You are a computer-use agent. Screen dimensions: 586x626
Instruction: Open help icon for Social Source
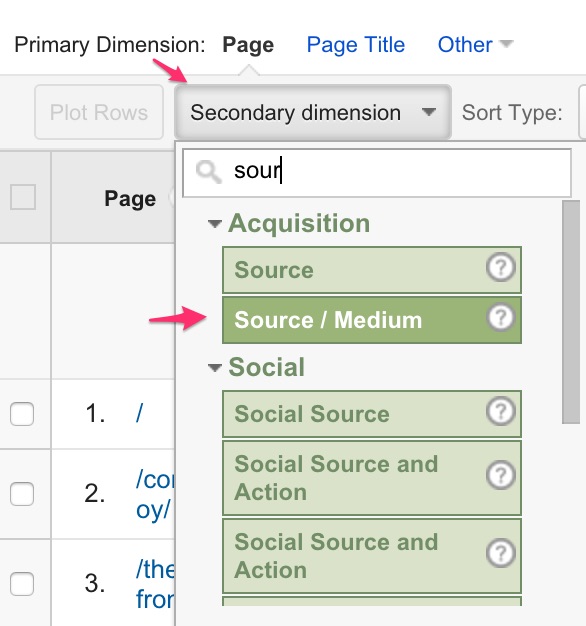pyautogui.click(x=501, y=411)
